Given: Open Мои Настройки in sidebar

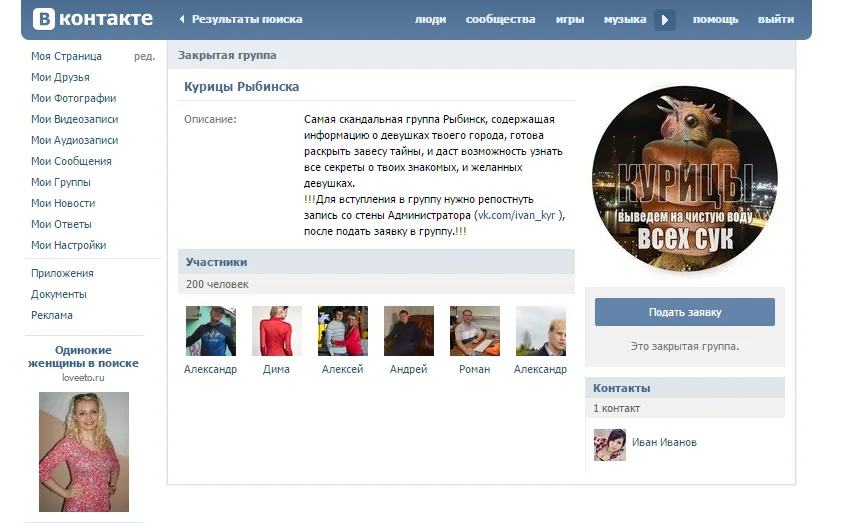Looking at the screenshot, I should point(69,245).
